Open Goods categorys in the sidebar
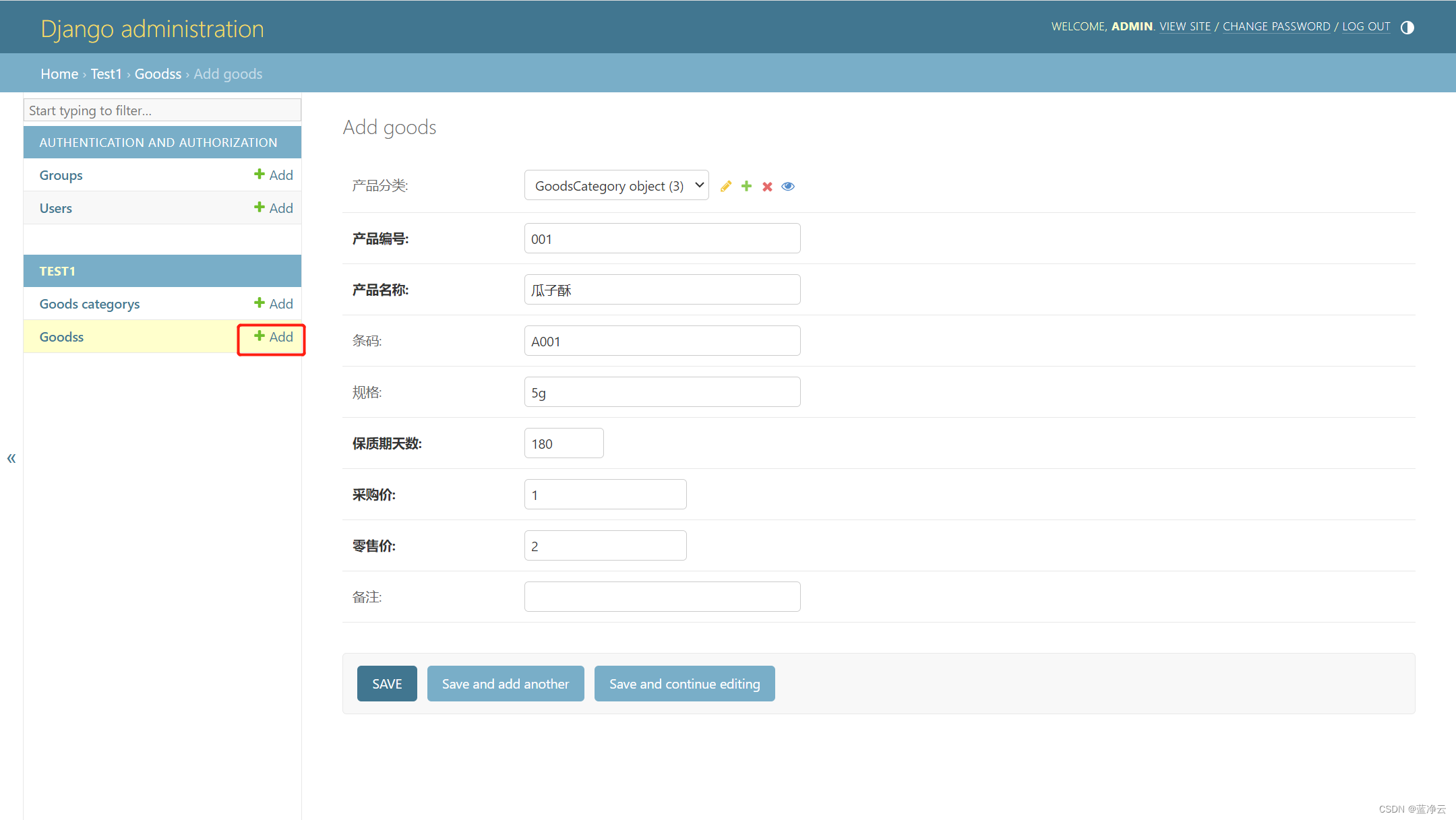This screenshot has height=820, width=1456. (90, 304)
